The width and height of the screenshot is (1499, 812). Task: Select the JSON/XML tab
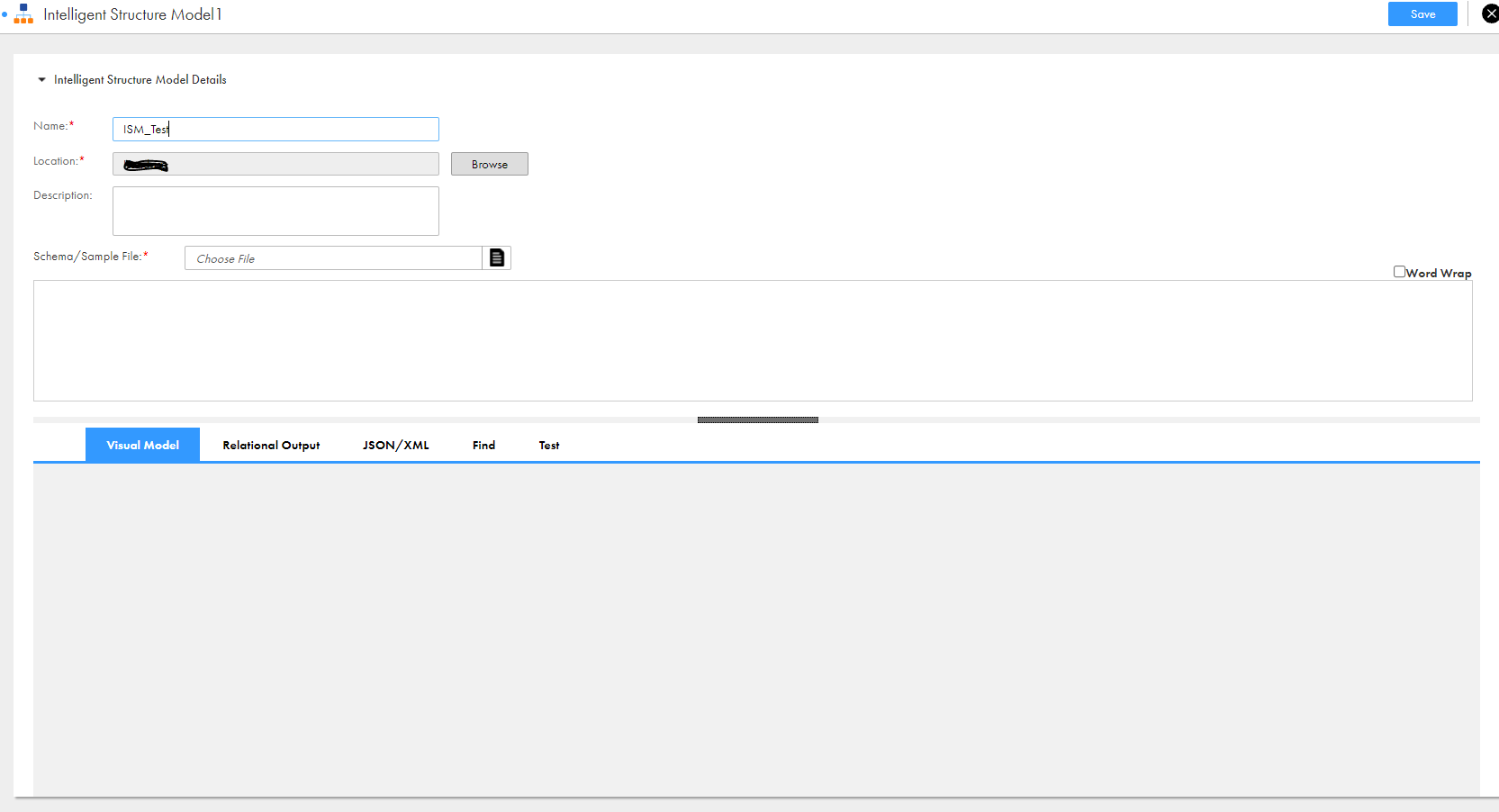click(x=396, y=445)
